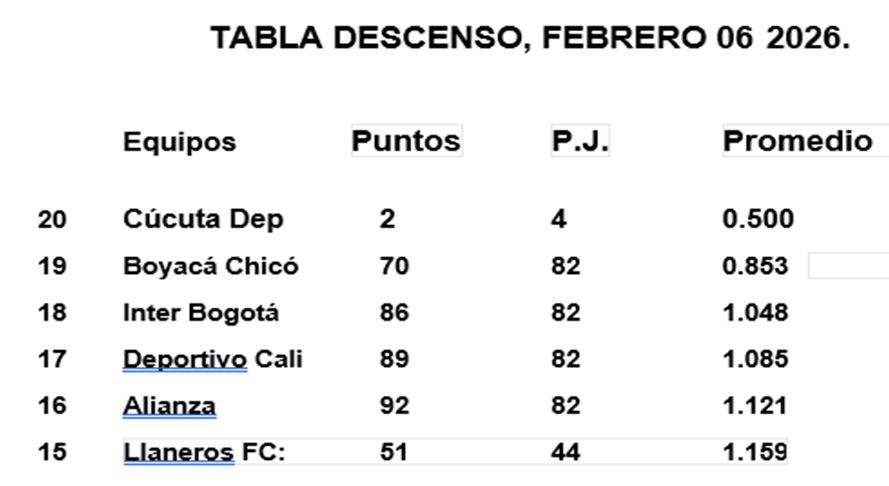Viewport: 889px width, 486px height.
Task: Click position number 15 in the table
Action: (52, 451)
